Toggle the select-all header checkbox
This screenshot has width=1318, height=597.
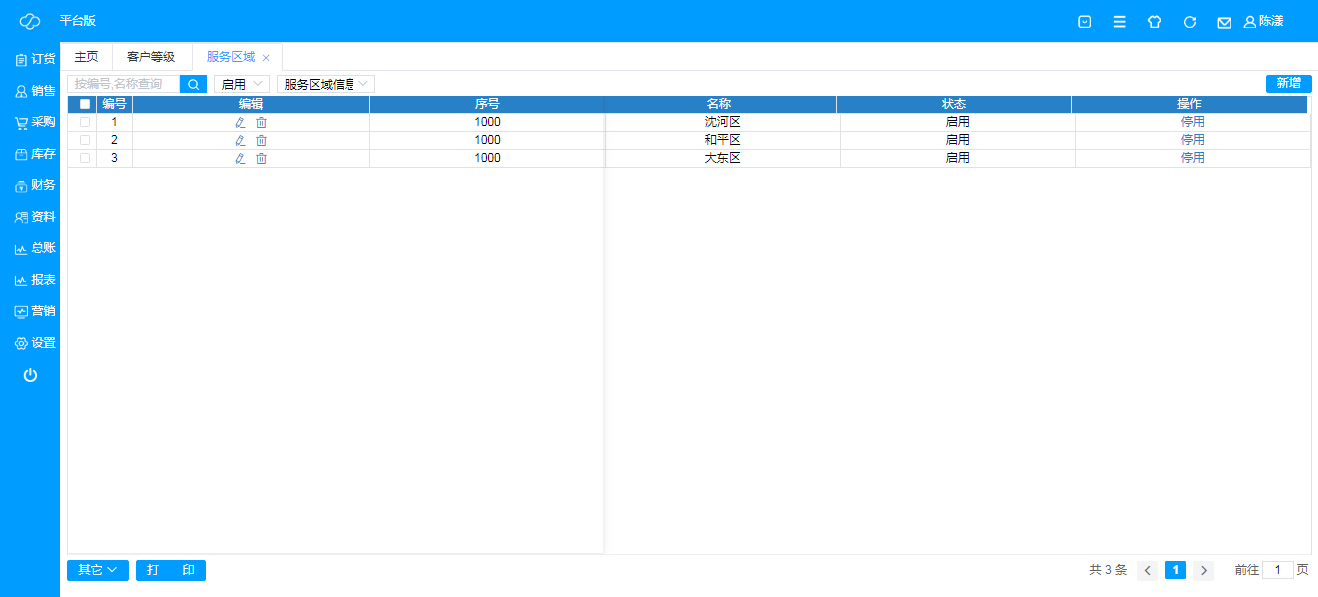tap(85, 104)
